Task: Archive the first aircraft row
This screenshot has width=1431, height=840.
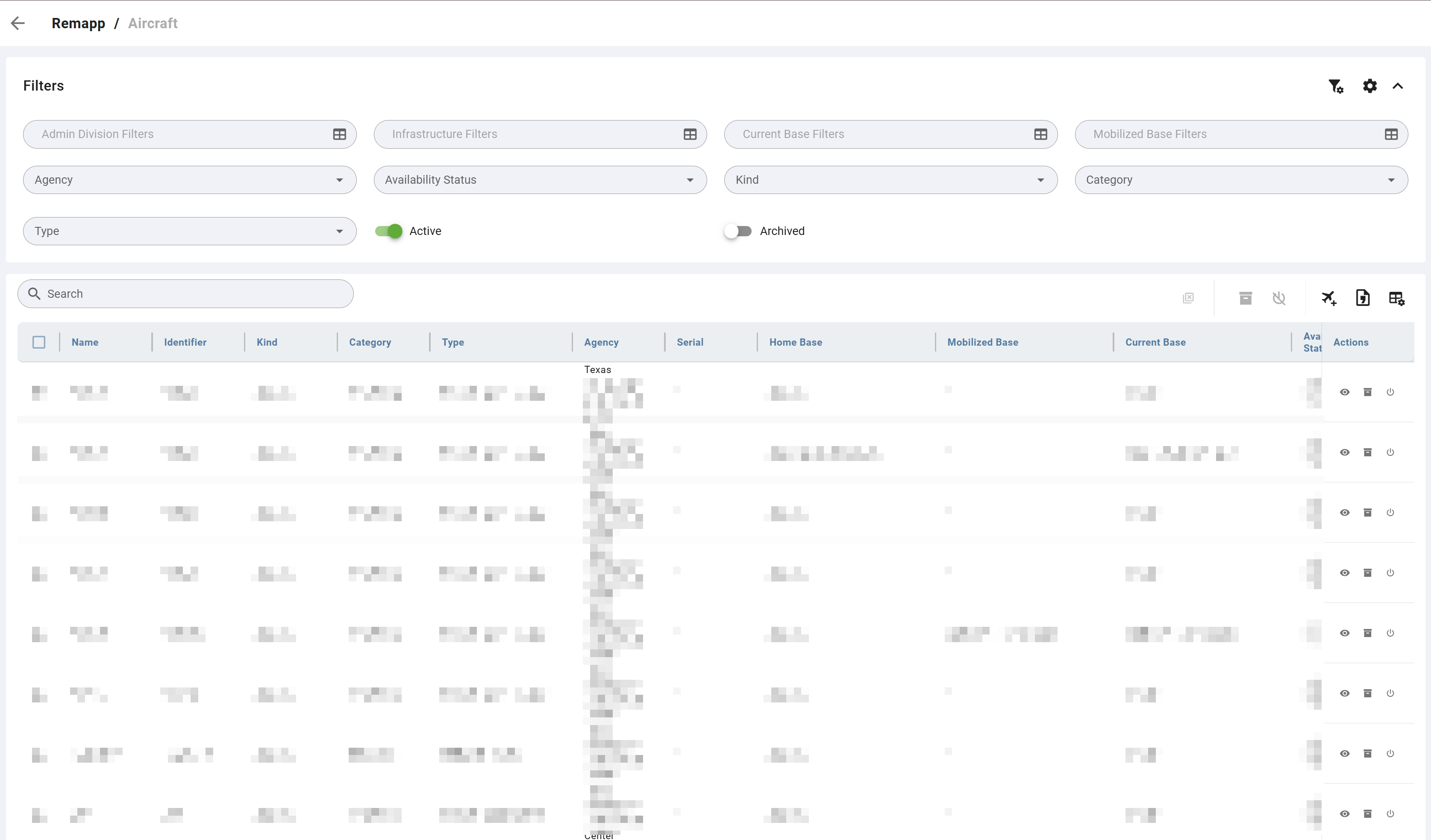Action: [x=1367, y=392]
